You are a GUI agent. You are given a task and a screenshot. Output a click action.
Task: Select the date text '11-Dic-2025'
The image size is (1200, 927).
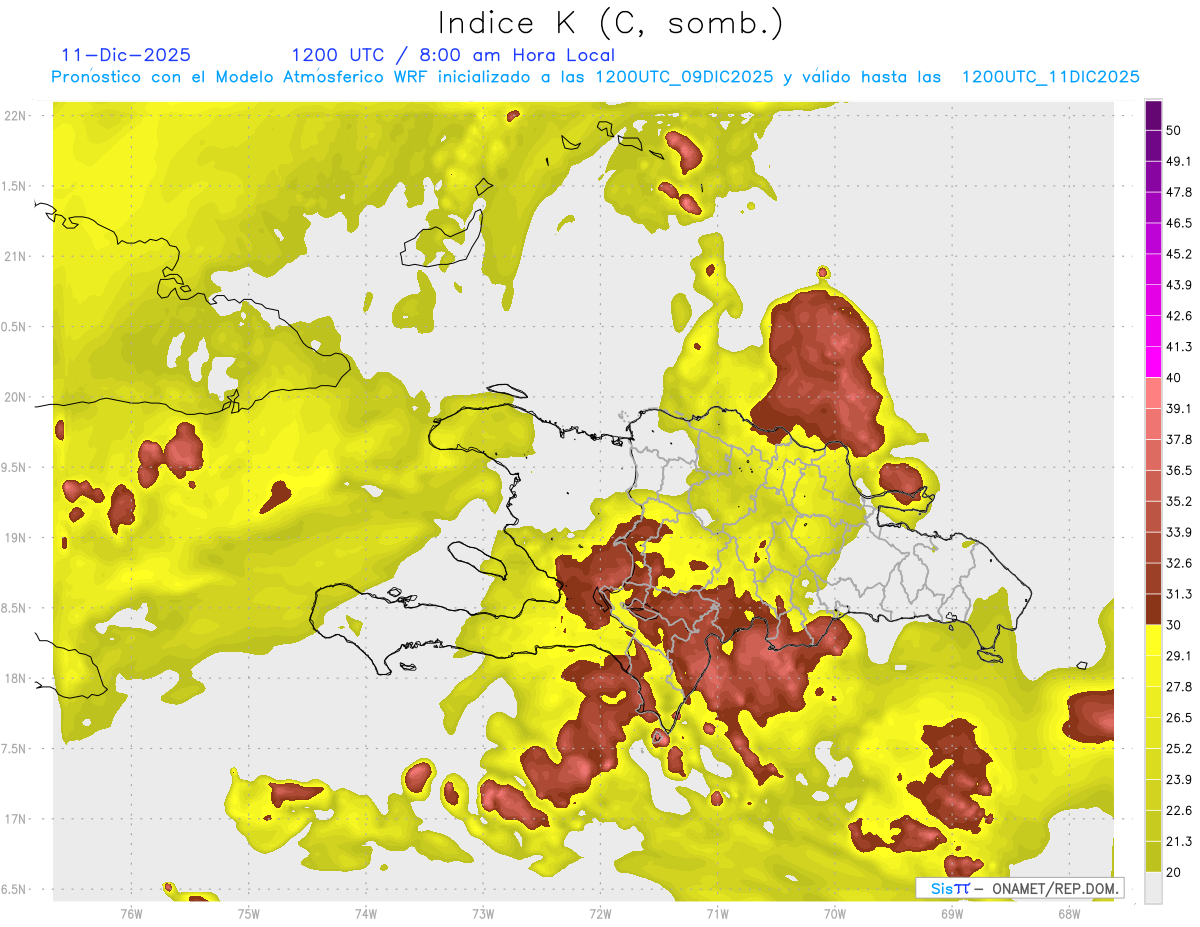(x=126, y=55)
